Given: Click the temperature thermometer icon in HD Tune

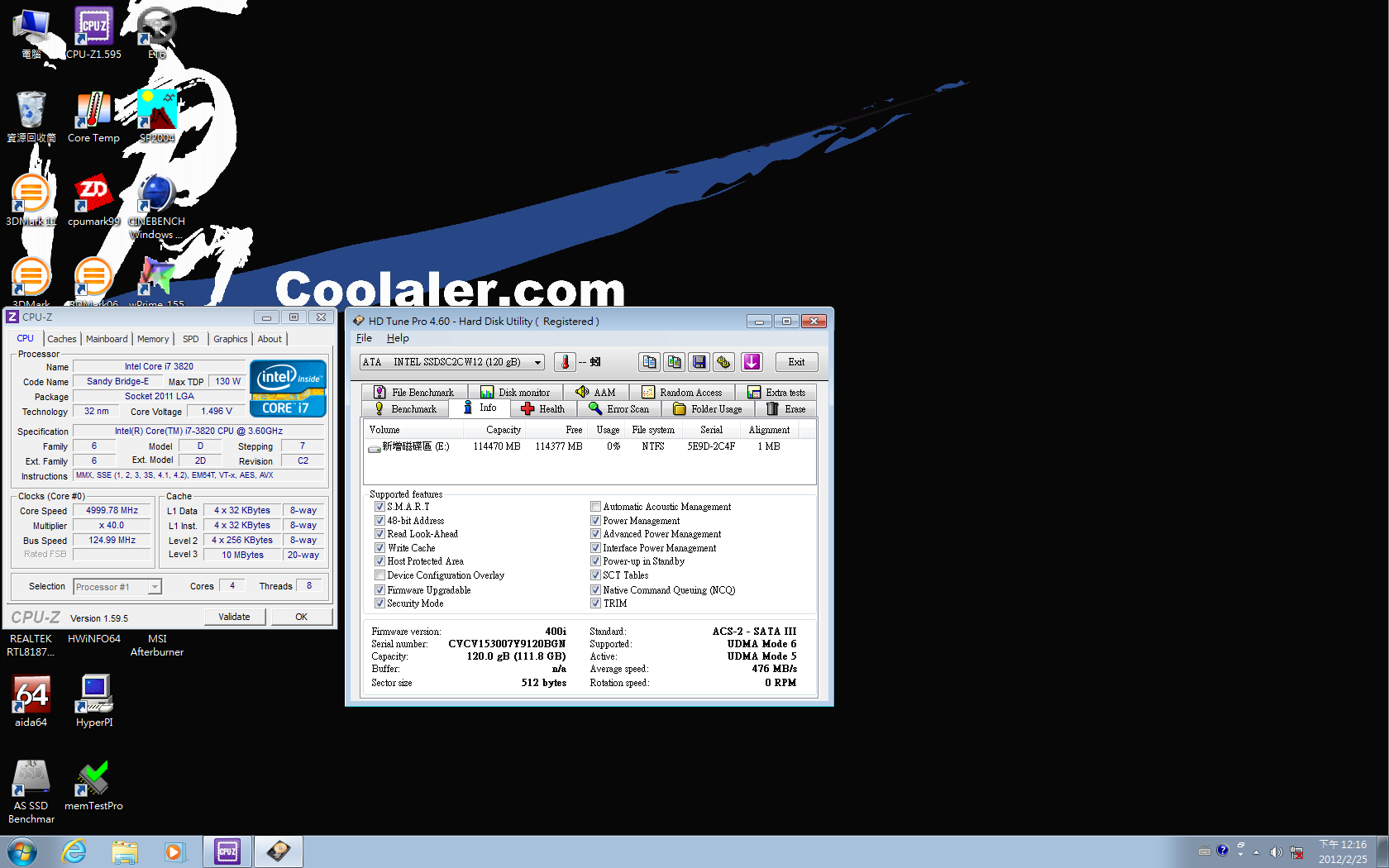Looking at the screenshot, I should pyautogui.click(x=565, y=362).
